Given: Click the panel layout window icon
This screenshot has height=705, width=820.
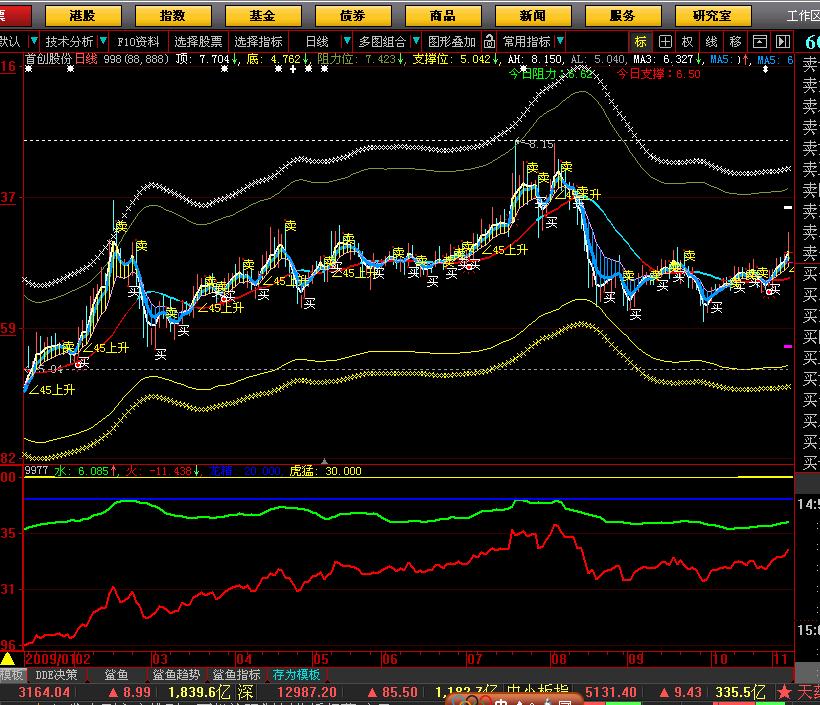Looking at the screenshot, I should coord(759,41).
